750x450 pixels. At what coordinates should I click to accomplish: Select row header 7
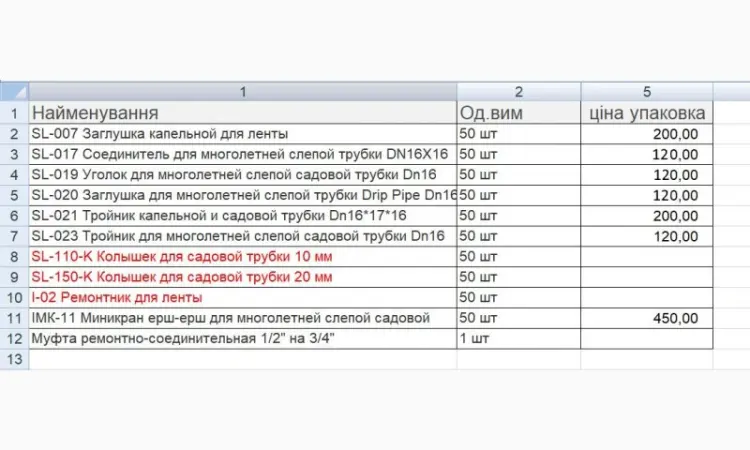tap(14, 236)
